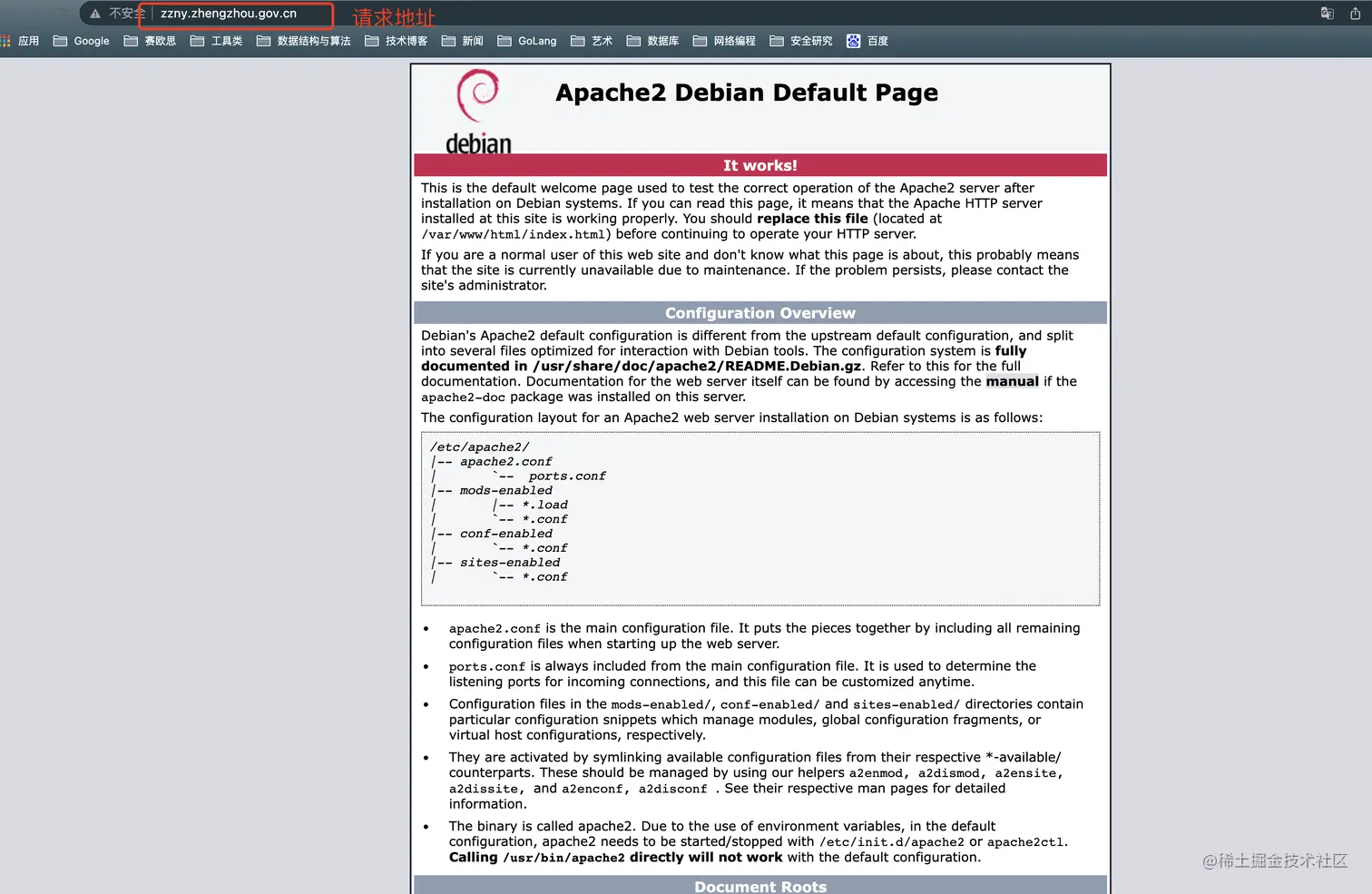Click the README.Debian.gz path text
The height and width of the screenshot is (894, 1372).
pyautogui.click(x=697, y=366)
